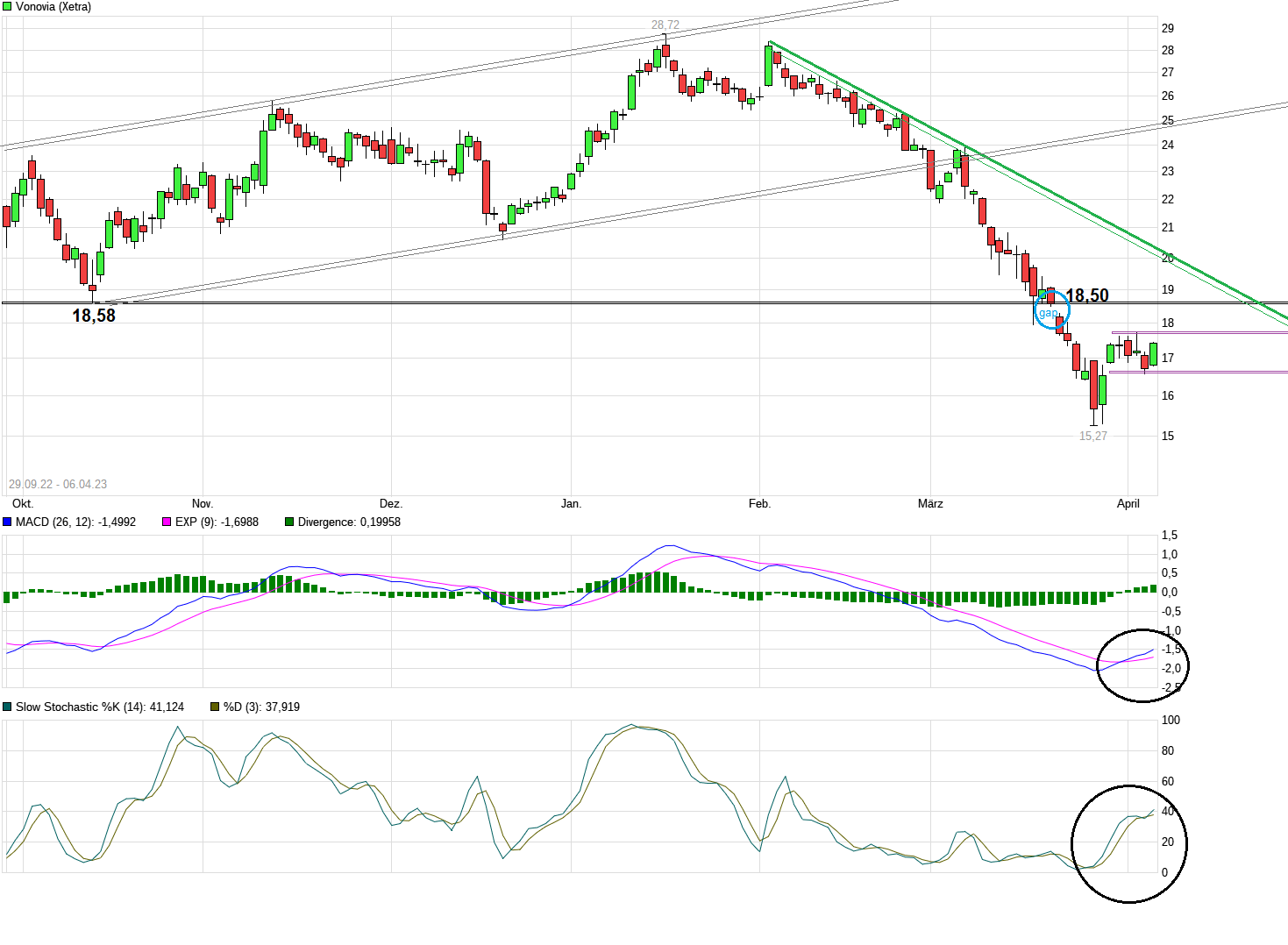The image size is (1288, 945).
Task: Click the '18,58' support level label
Action: (x=94, y=316)
